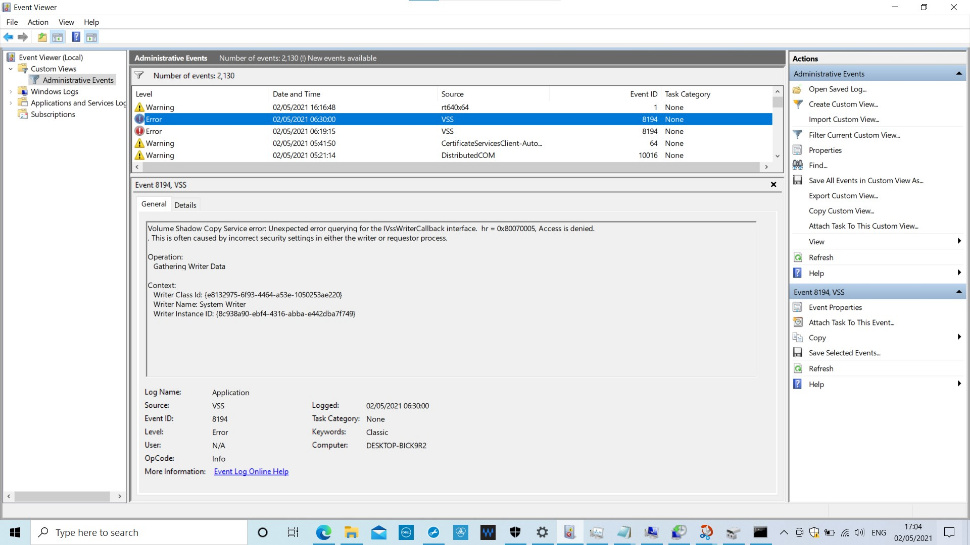Click the Find action in the Actions pane

[817, 165]
